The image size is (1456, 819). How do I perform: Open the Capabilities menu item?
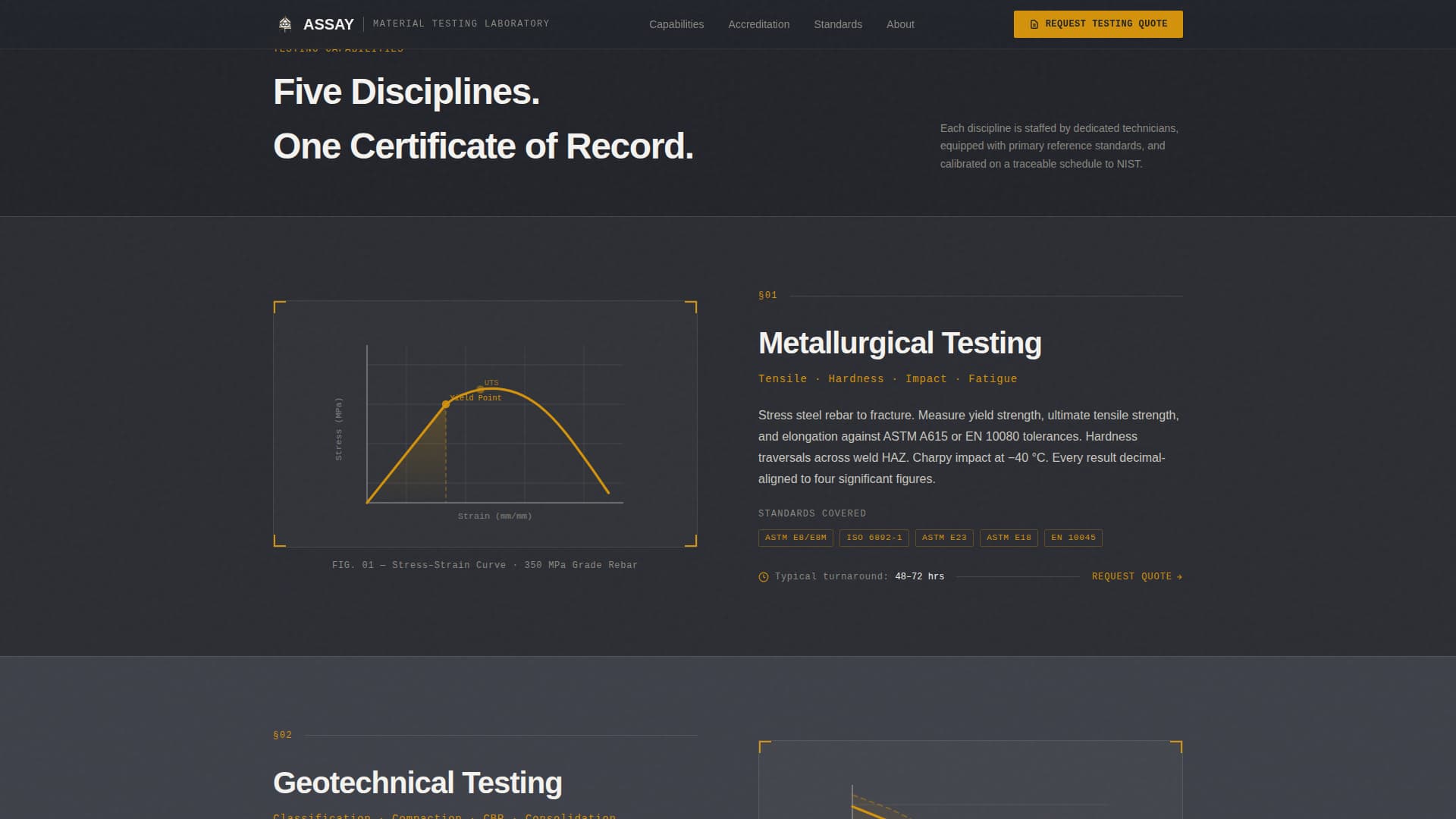(x=676, y=24)
